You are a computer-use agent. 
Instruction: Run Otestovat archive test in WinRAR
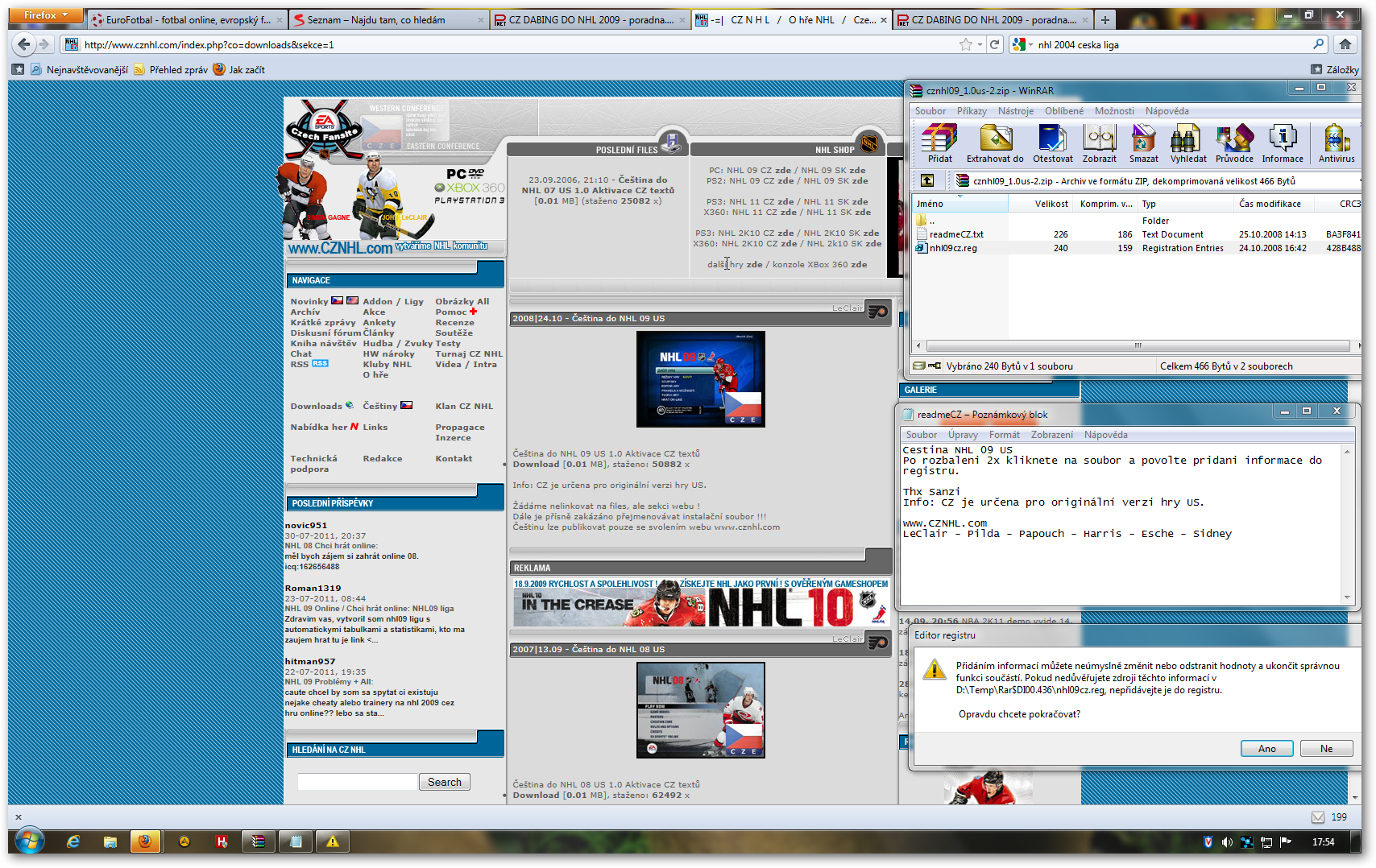coord(1052,143)
